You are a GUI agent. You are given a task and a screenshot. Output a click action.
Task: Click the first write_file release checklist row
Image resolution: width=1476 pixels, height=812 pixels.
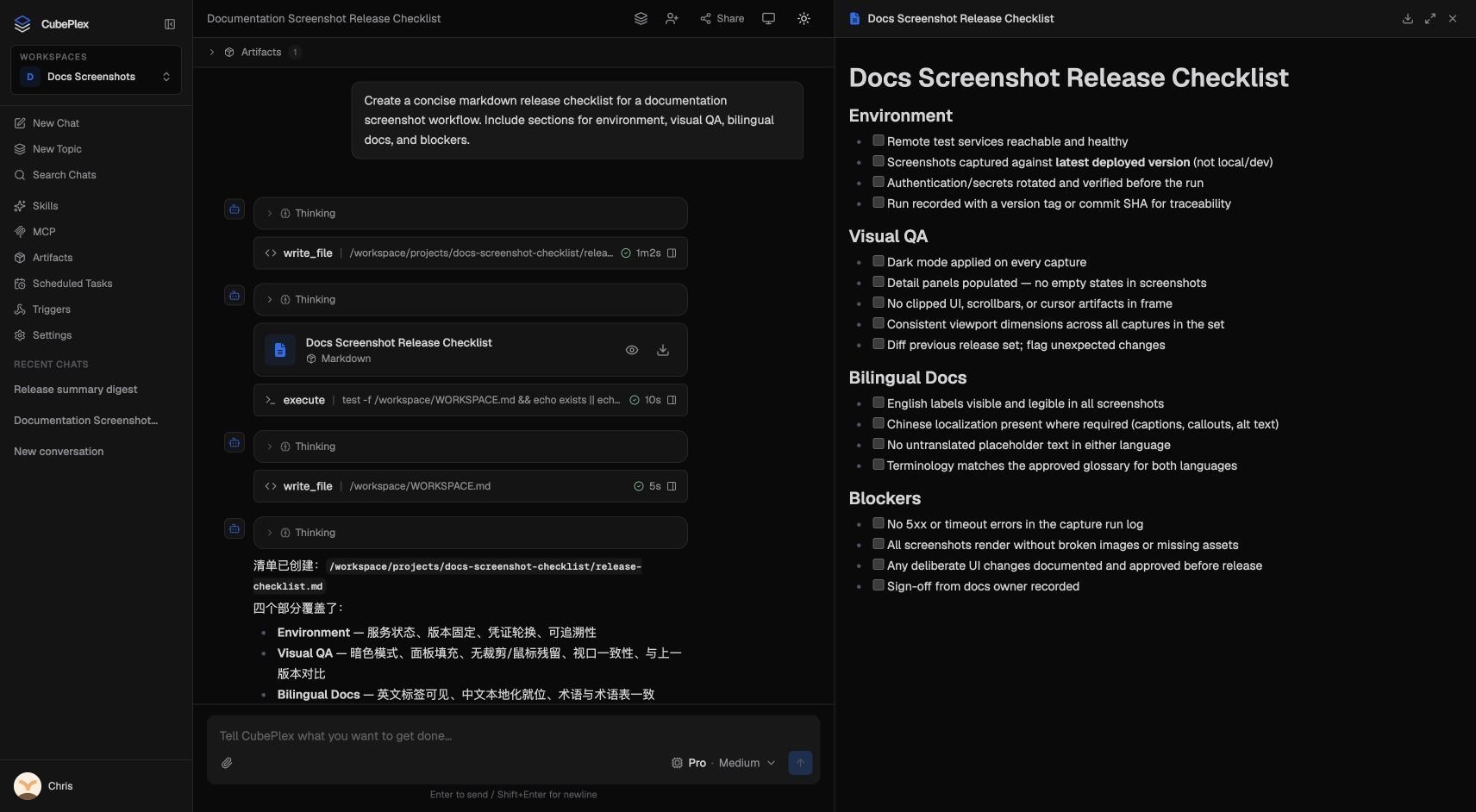click(470, 253)
